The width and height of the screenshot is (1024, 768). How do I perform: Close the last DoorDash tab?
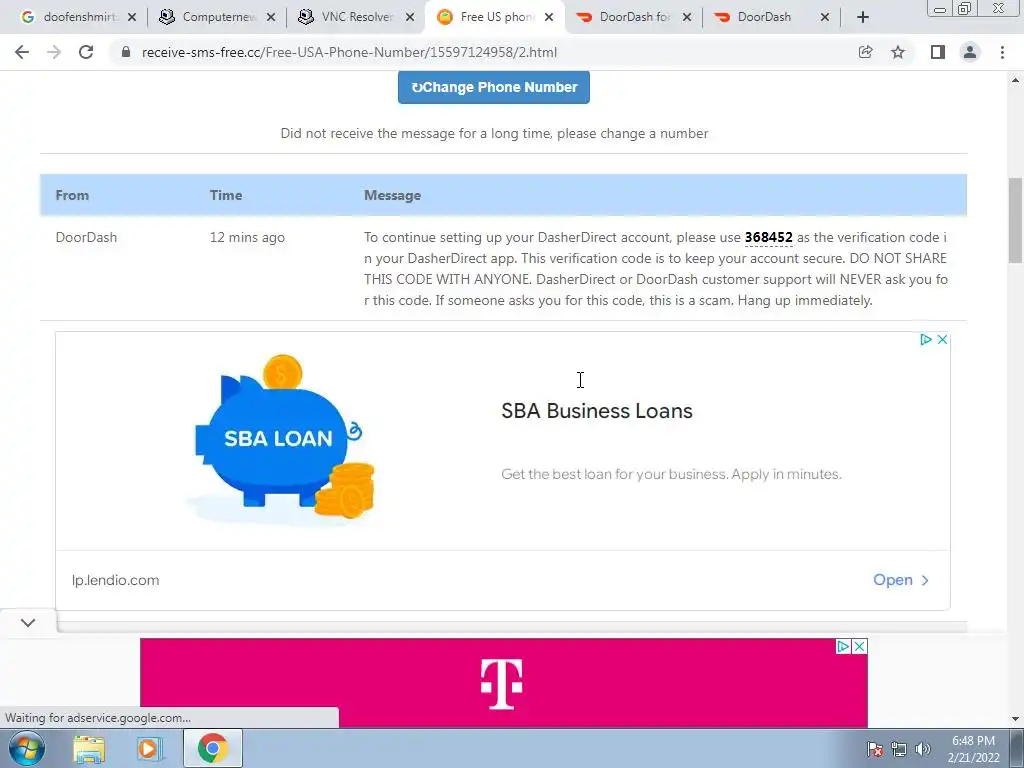click(825, 18)
